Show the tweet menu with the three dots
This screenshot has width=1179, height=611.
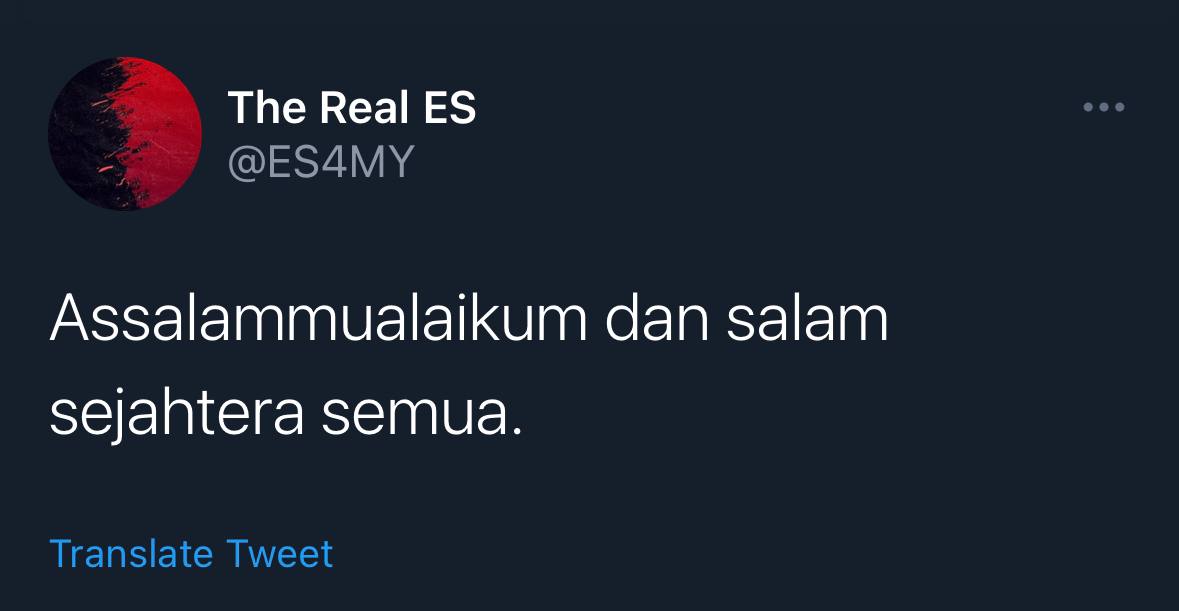pyautogui.click(x=1104, y=107)
